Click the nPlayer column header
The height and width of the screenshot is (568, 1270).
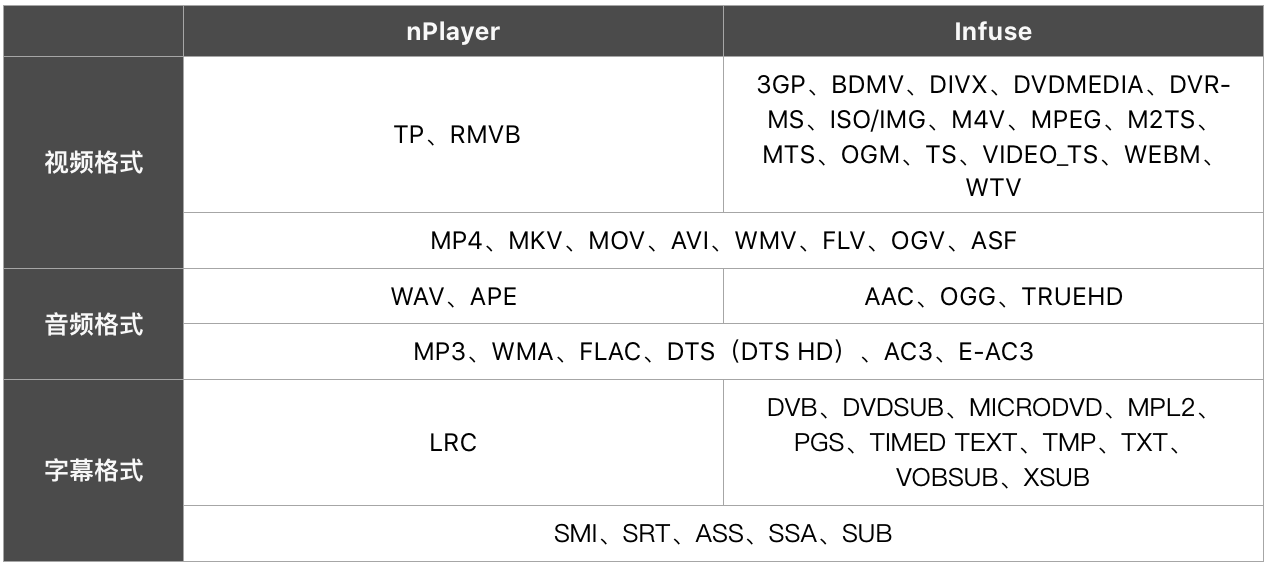453,32
